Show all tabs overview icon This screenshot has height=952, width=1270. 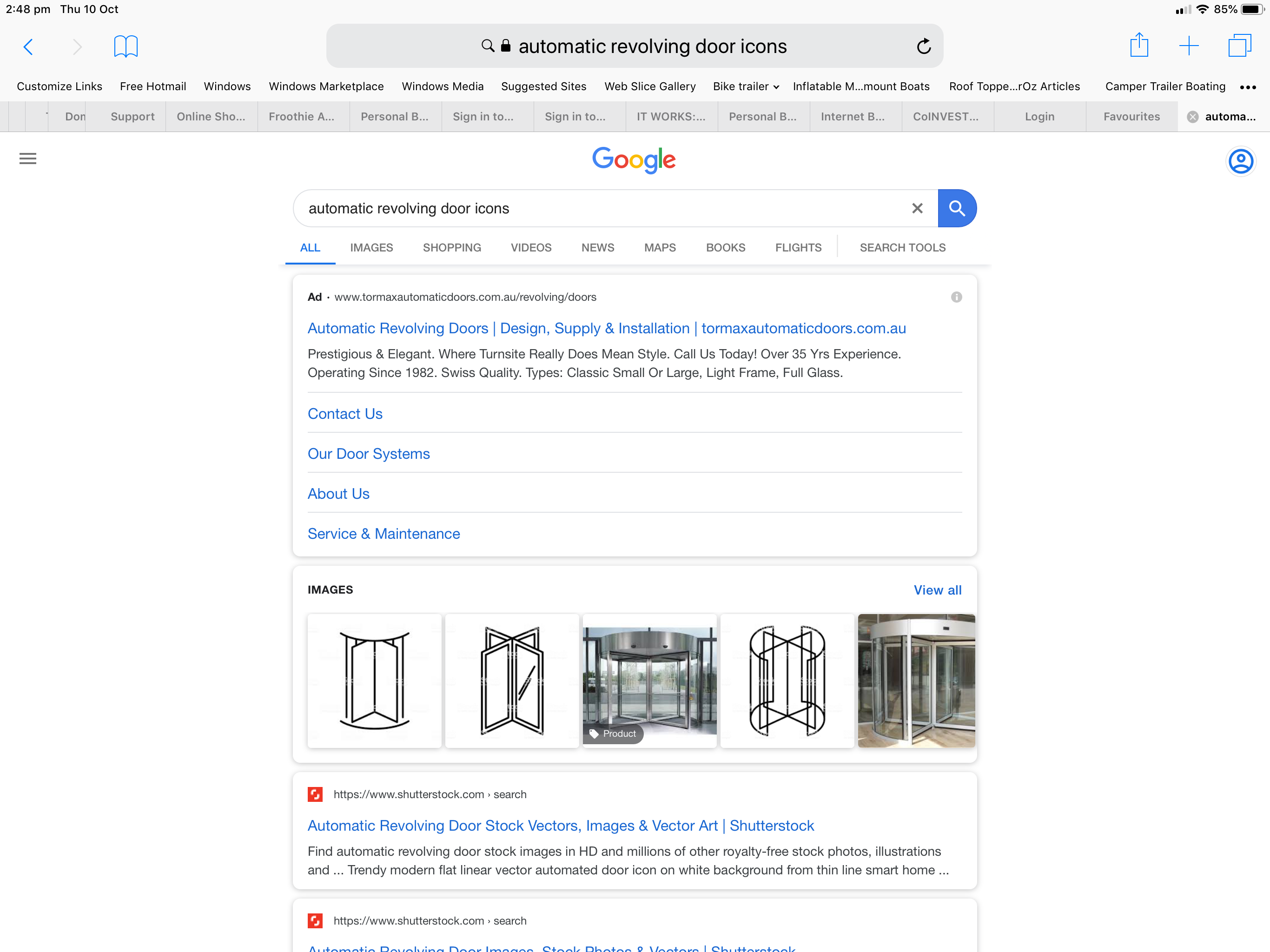pos(1239,46)
